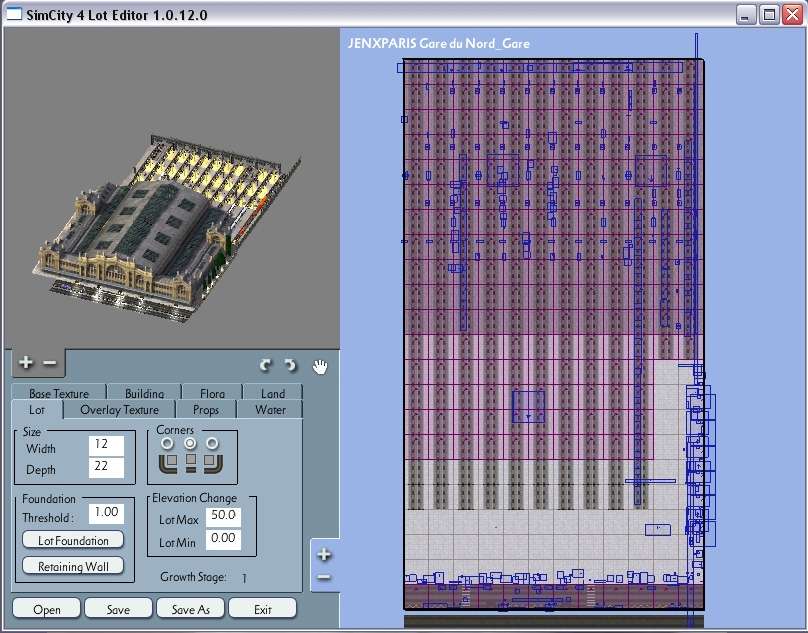Screen dimensions: 808x633
Task: Open the Overlay Texture tab
Action: coord(120,410)
